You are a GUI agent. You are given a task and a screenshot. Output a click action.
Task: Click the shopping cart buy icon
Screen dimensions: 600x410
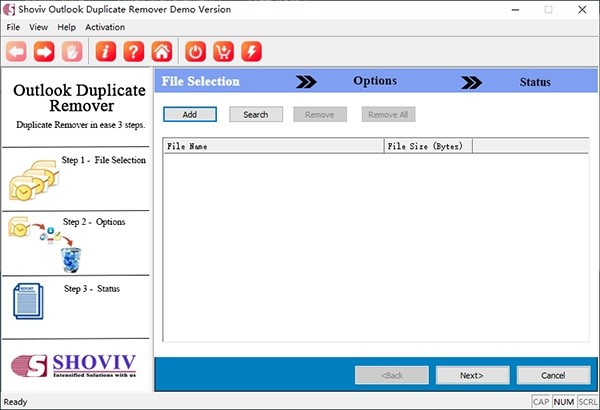point(224,50)
